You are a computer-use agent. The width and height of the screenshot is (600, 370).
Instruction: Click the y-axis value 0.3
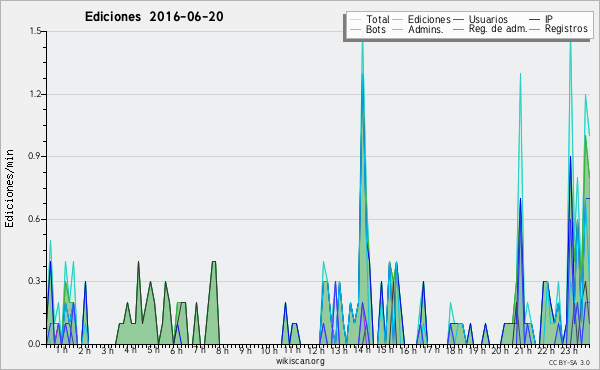pyautogui.click(x=35, y=281)
